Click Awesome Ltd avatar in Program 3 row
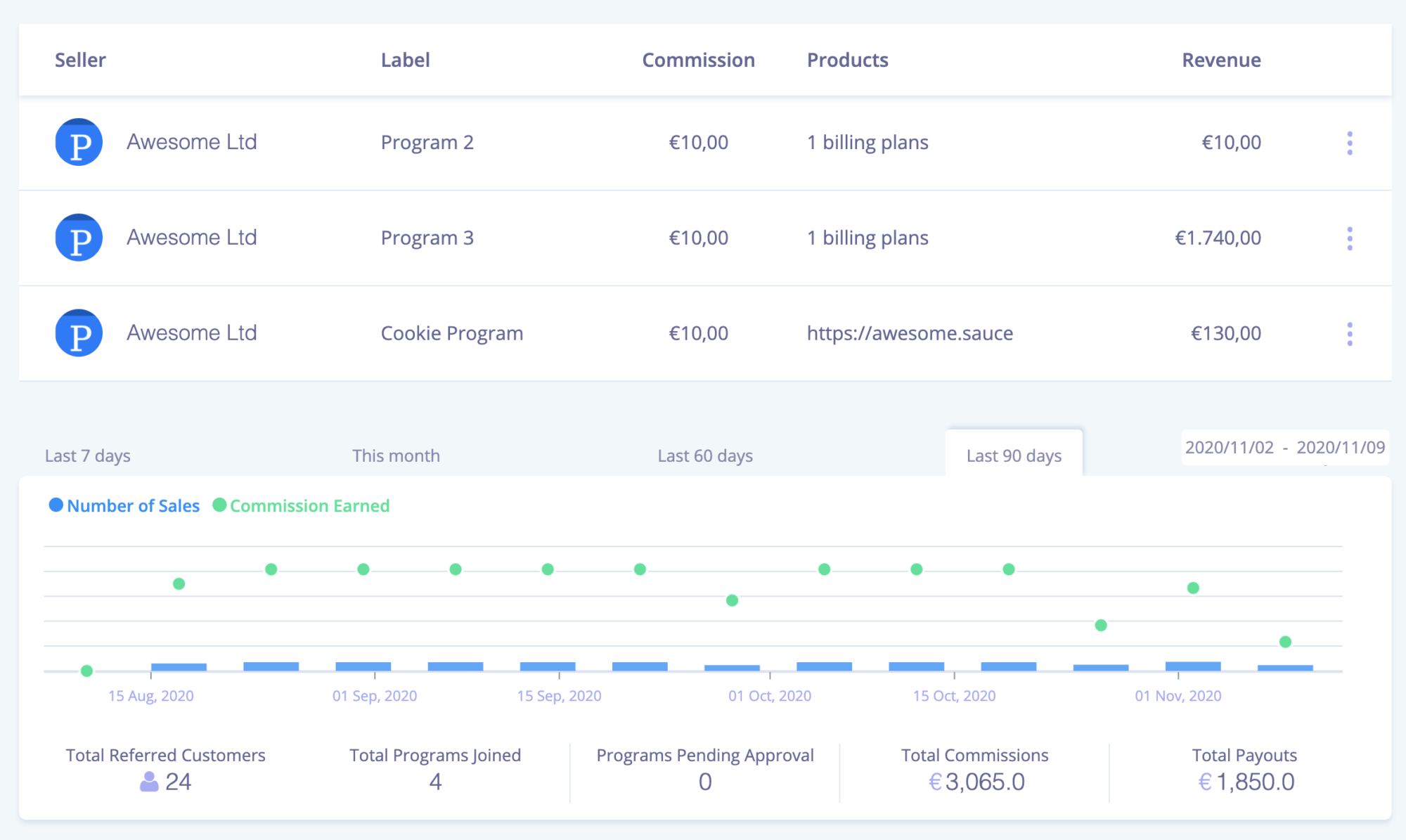 79,238
